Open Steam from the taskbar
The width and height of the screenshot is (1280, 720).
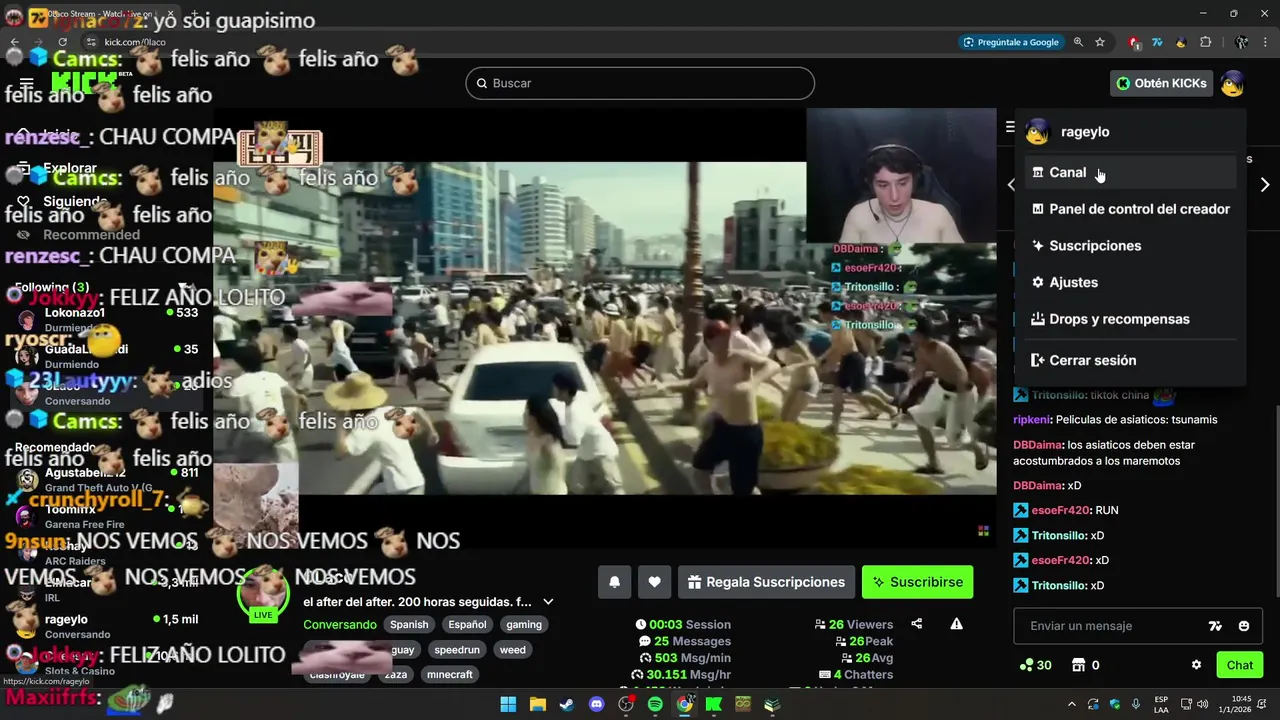click(x=567, y=704)
